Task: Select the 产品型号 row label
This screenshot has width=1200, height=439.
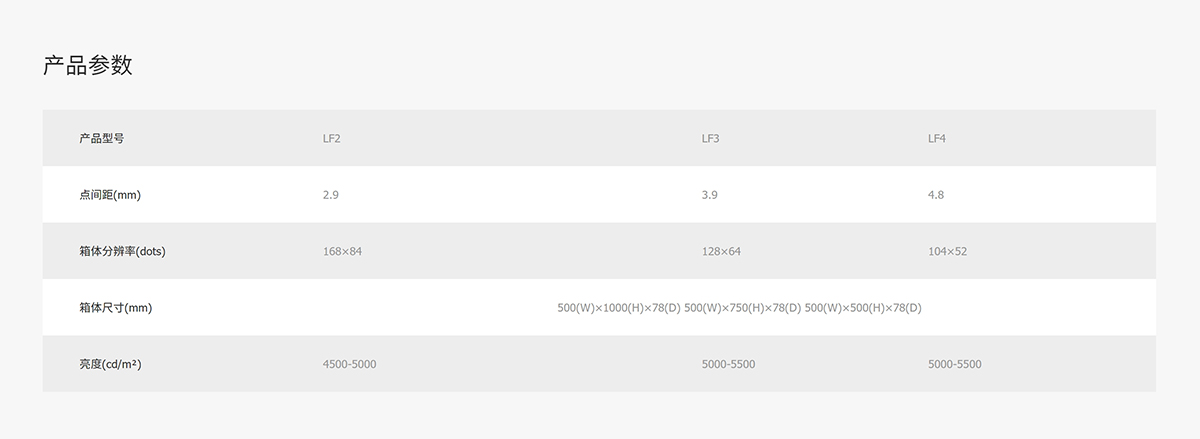Action: [101, 138]
